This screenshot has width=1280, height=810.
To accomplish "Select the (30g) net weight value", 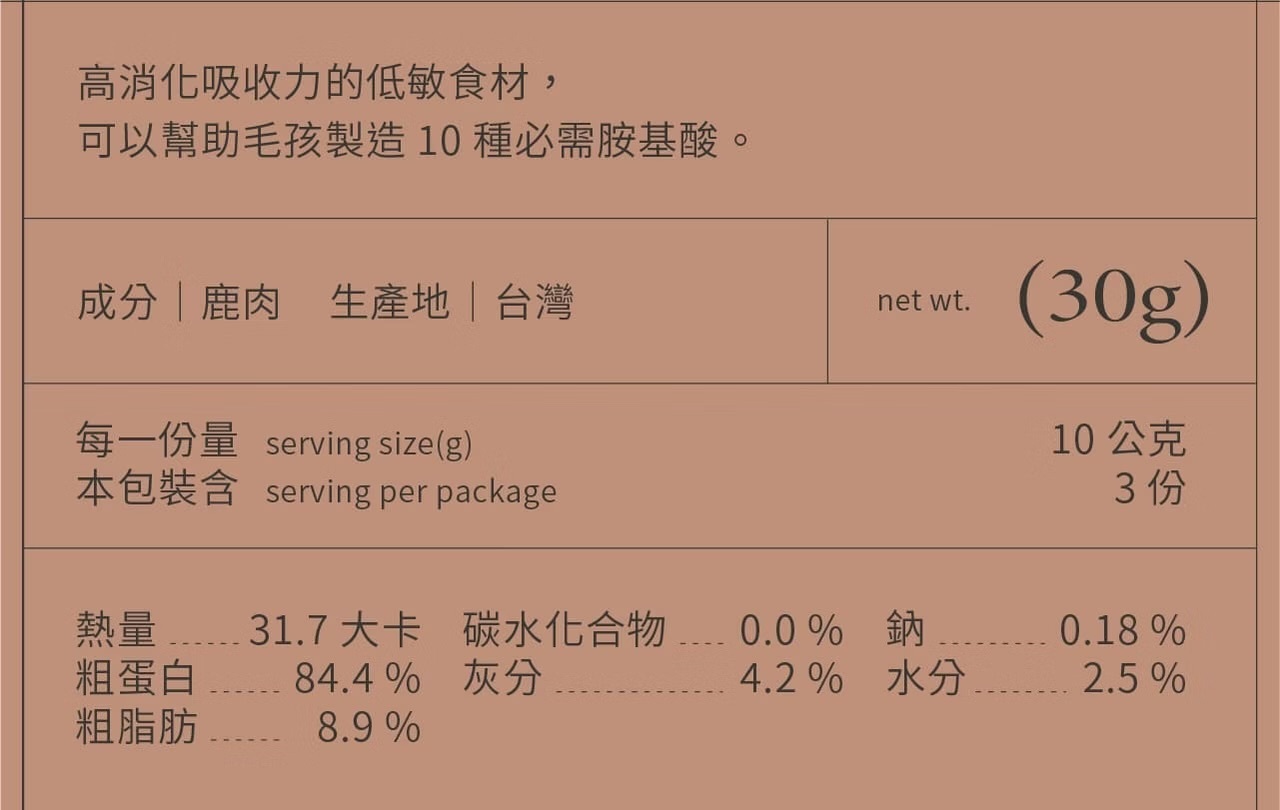I will pyautogui.click(x=1113, y=299).
